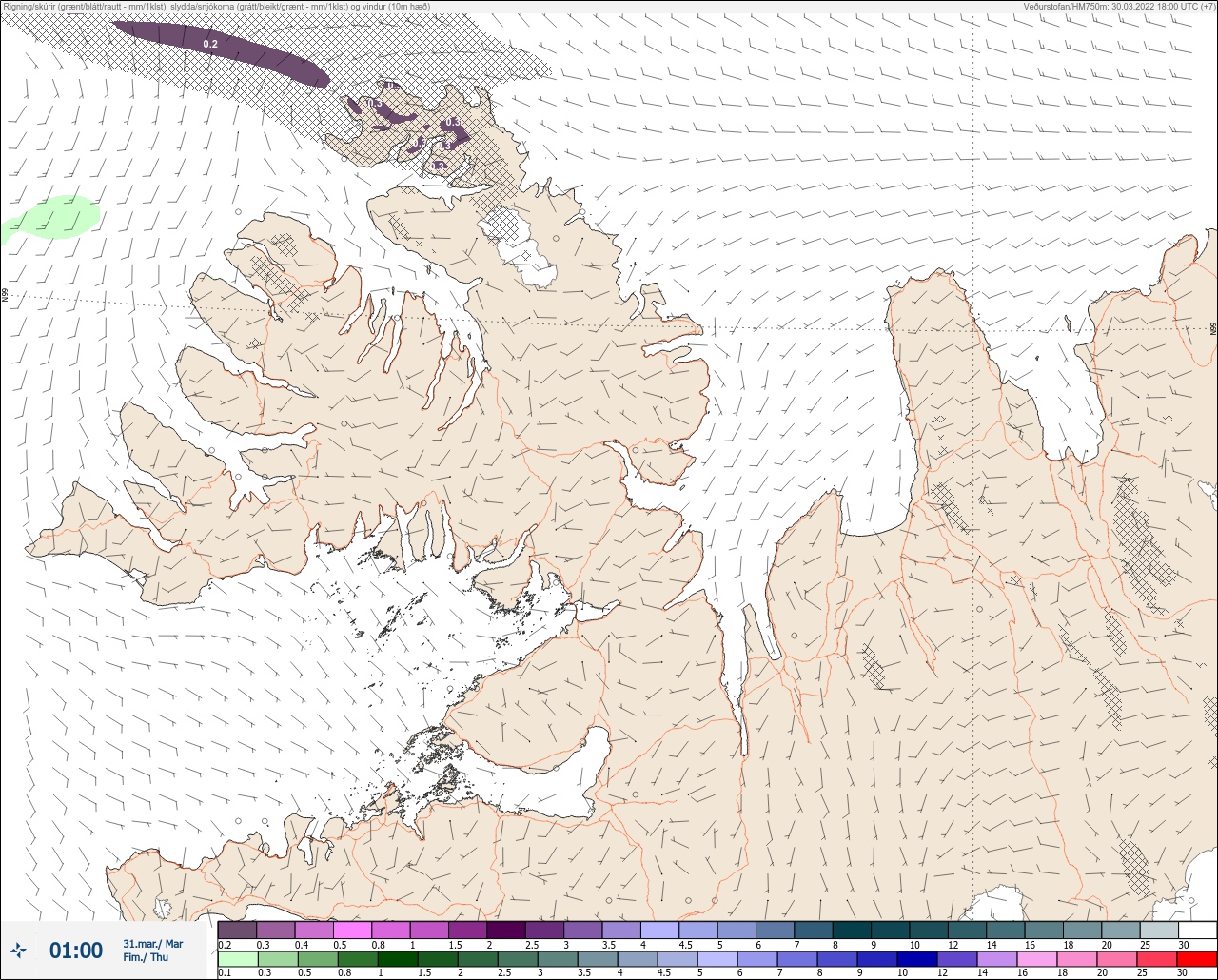Screen dimensions: 1218x980
Task: Pick lower legend swatch starting at 20
Action: [x=1117, y=959]
